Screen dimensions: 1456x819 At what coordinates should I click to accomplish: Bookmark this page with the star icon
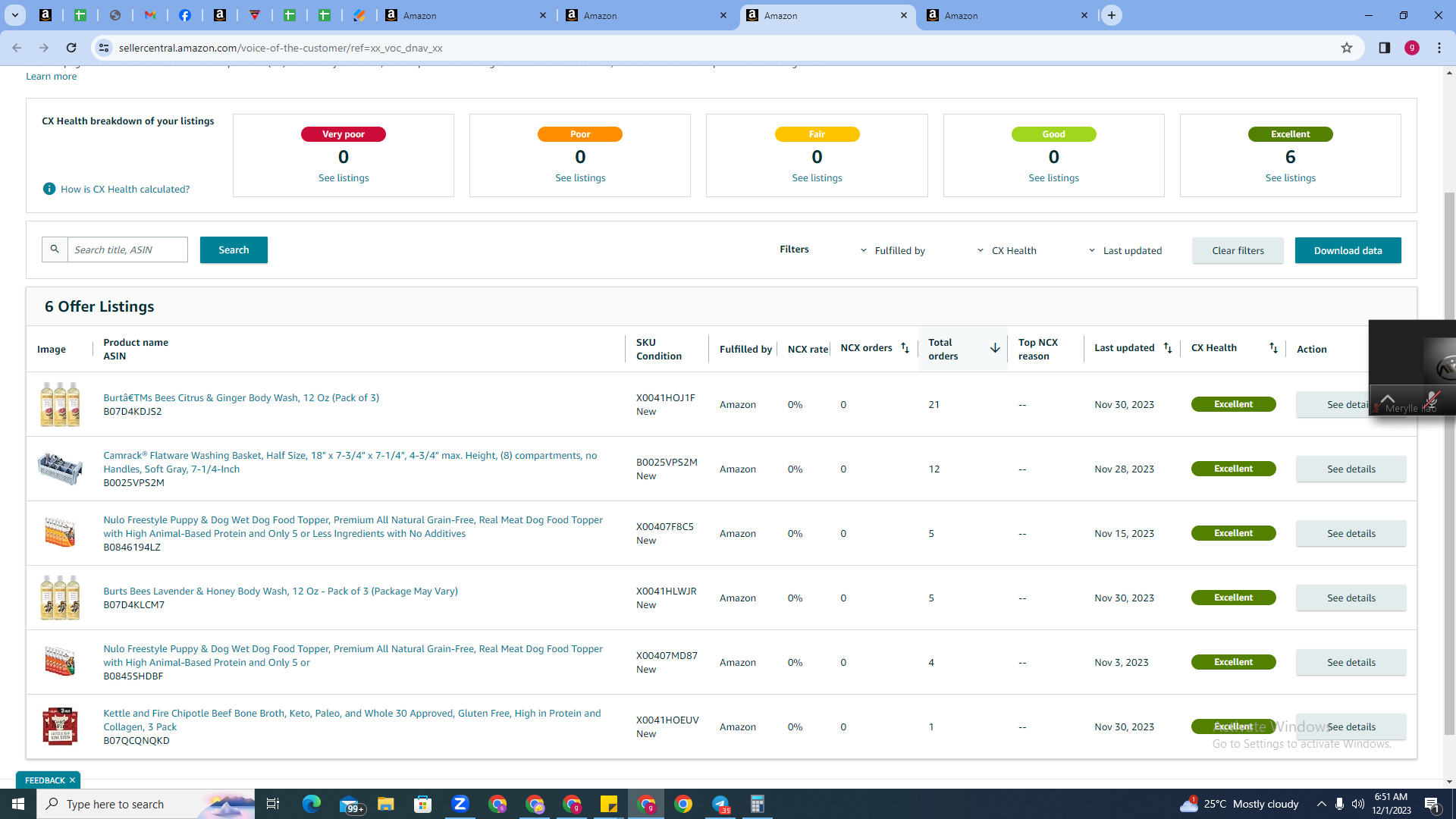click(x=1347, y=48)
